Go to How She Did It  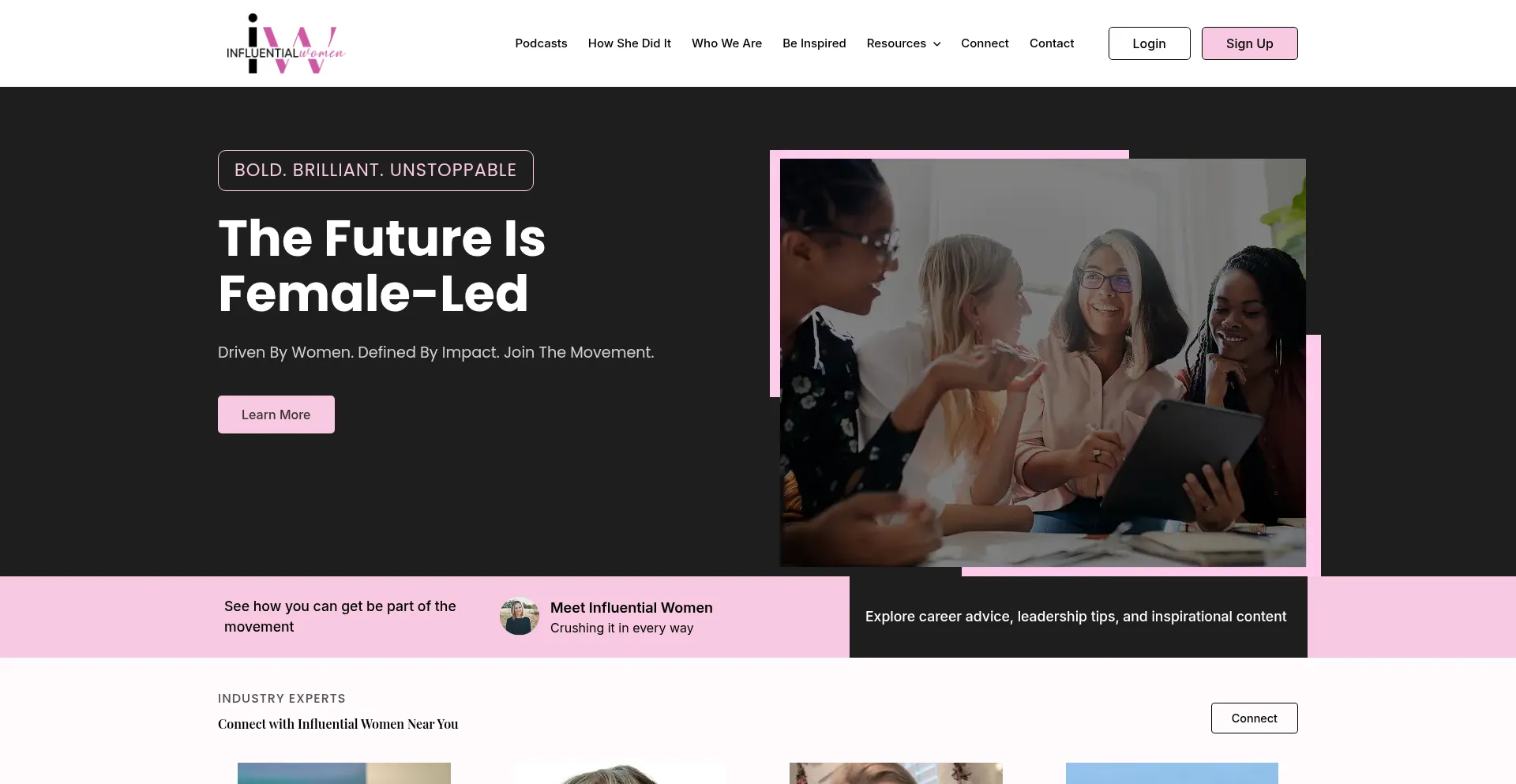coord(629,43)
